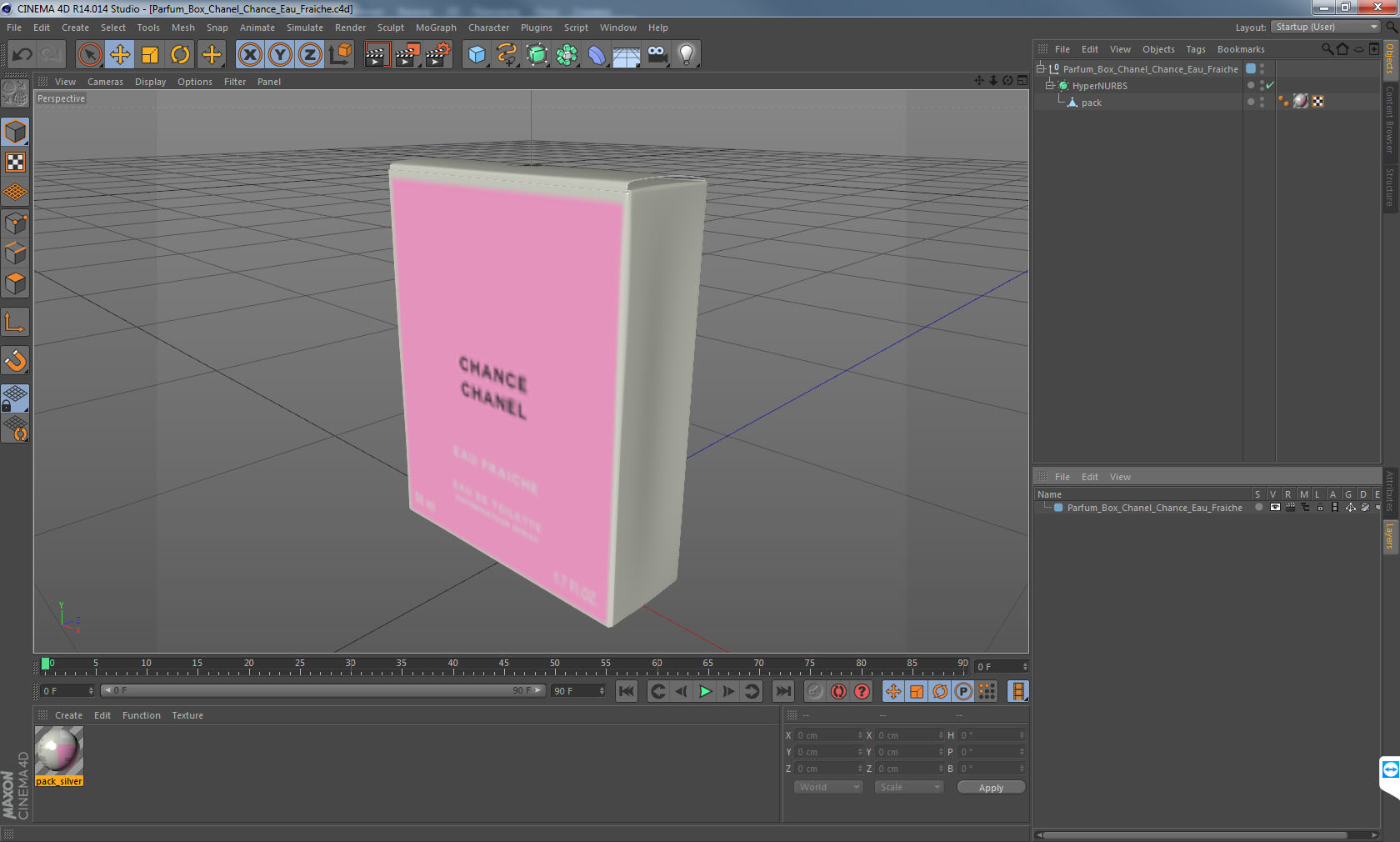Open Material manager Create menu
Image resolution: width=1400 pixels, height=842 pixels.
pyautogui.click(x=68, y=715)
